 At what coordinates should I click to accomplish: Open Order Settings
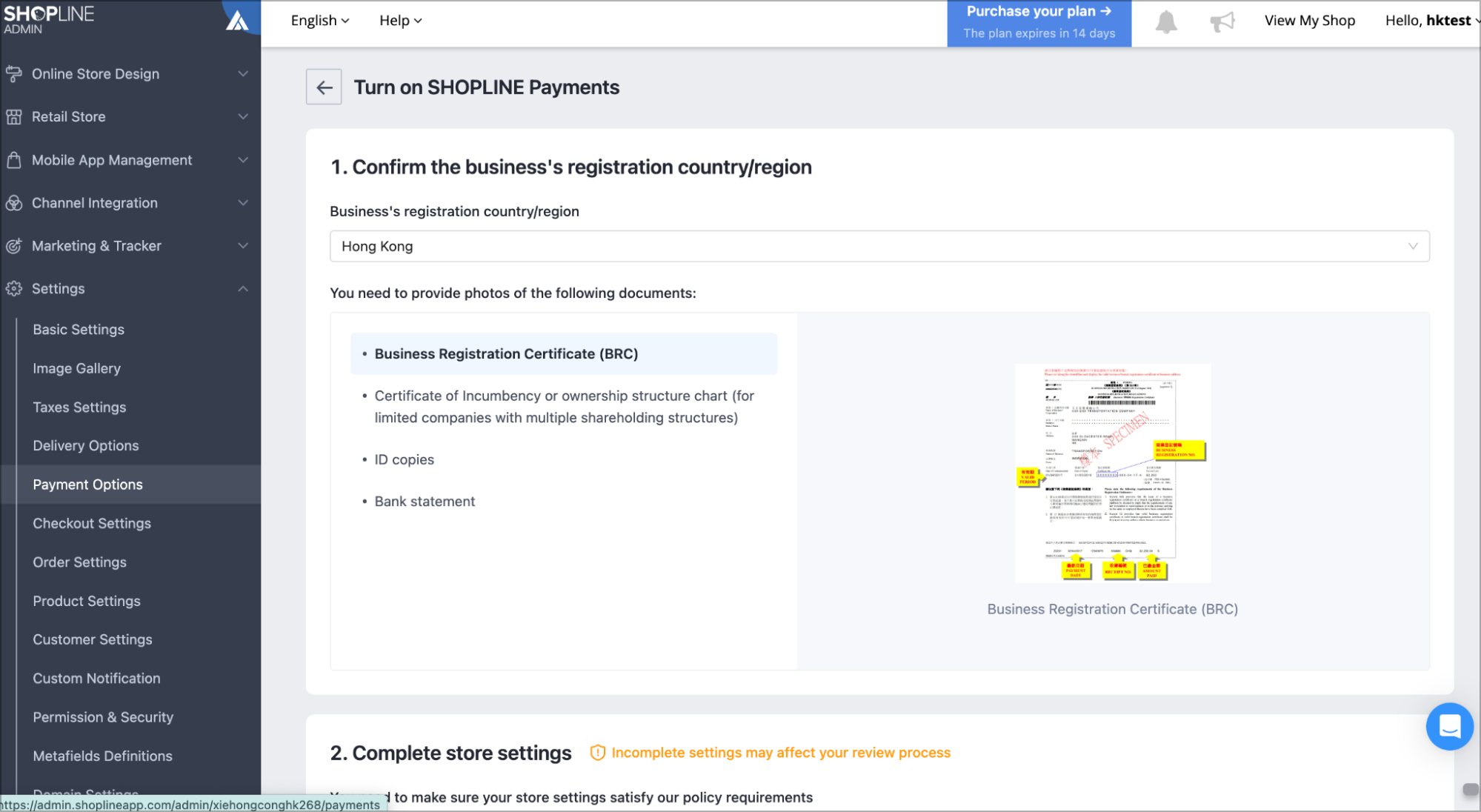tap(79, 562)
